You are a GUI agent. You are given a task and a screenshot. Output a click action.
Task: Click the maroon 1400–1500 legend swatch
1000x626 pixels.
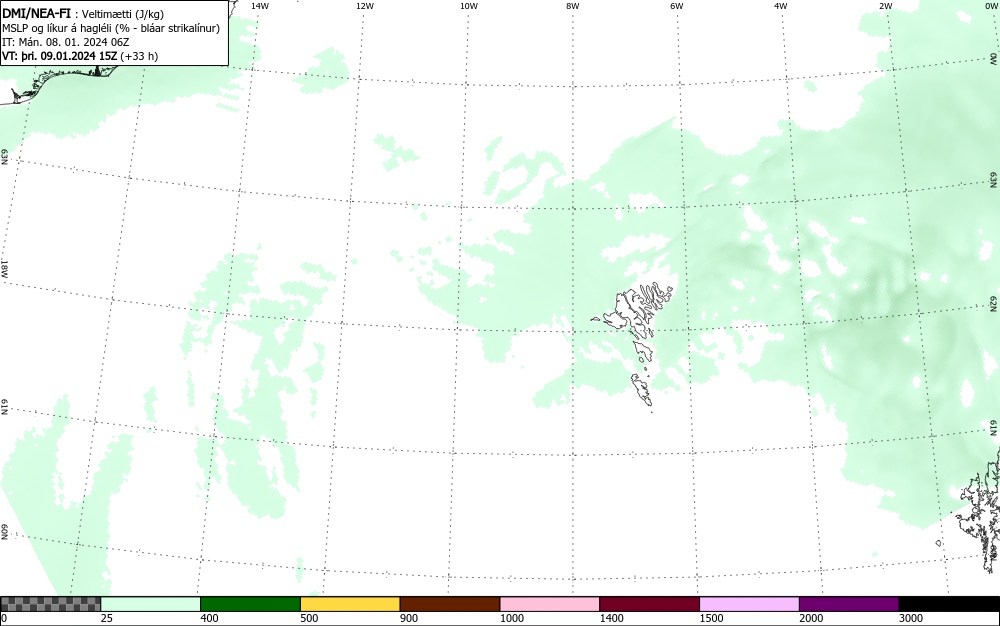click(649, 604)
